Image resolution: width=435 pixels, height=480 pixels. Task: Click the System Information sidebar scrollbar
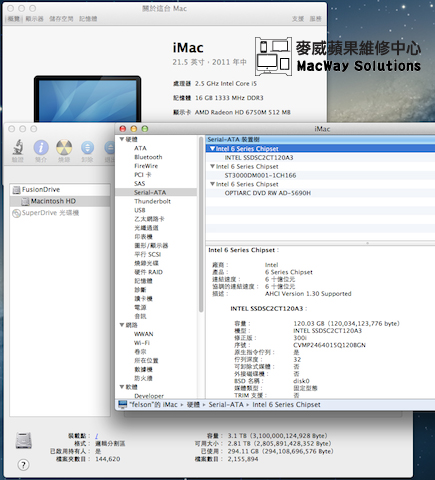coord(201,225)
